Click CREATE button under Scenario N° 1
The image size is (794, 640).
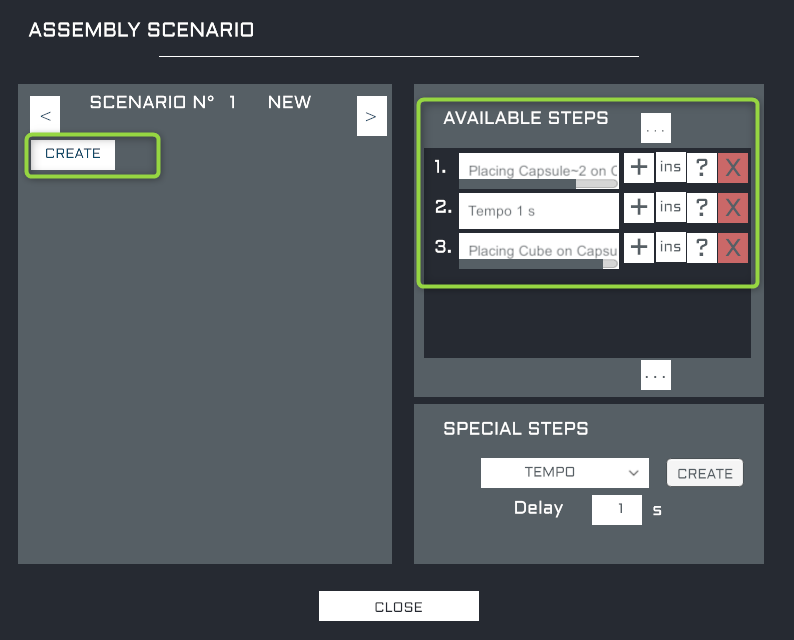pos(73,154)
